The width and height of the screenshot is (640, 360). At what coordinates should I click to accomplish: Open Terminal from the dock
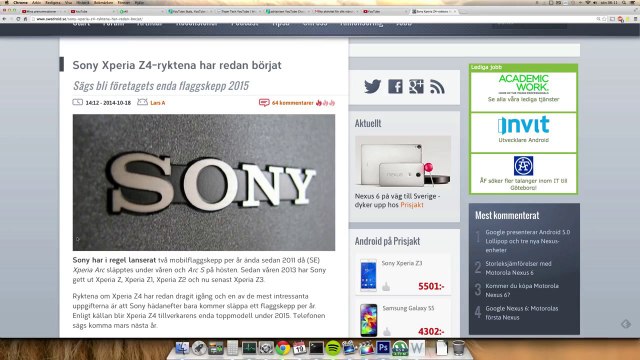316,348
